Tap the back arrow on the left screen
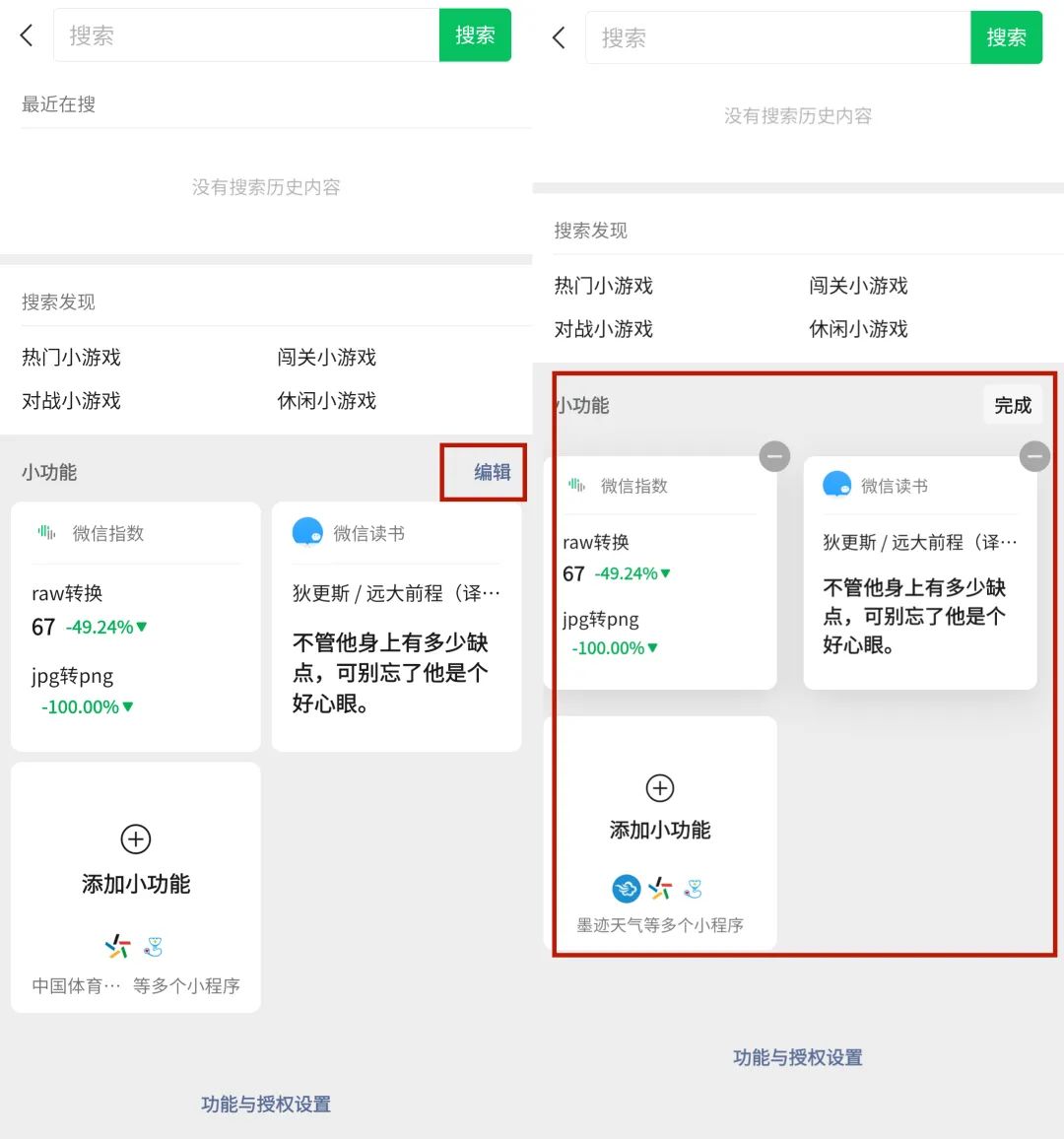 (26, 34)
